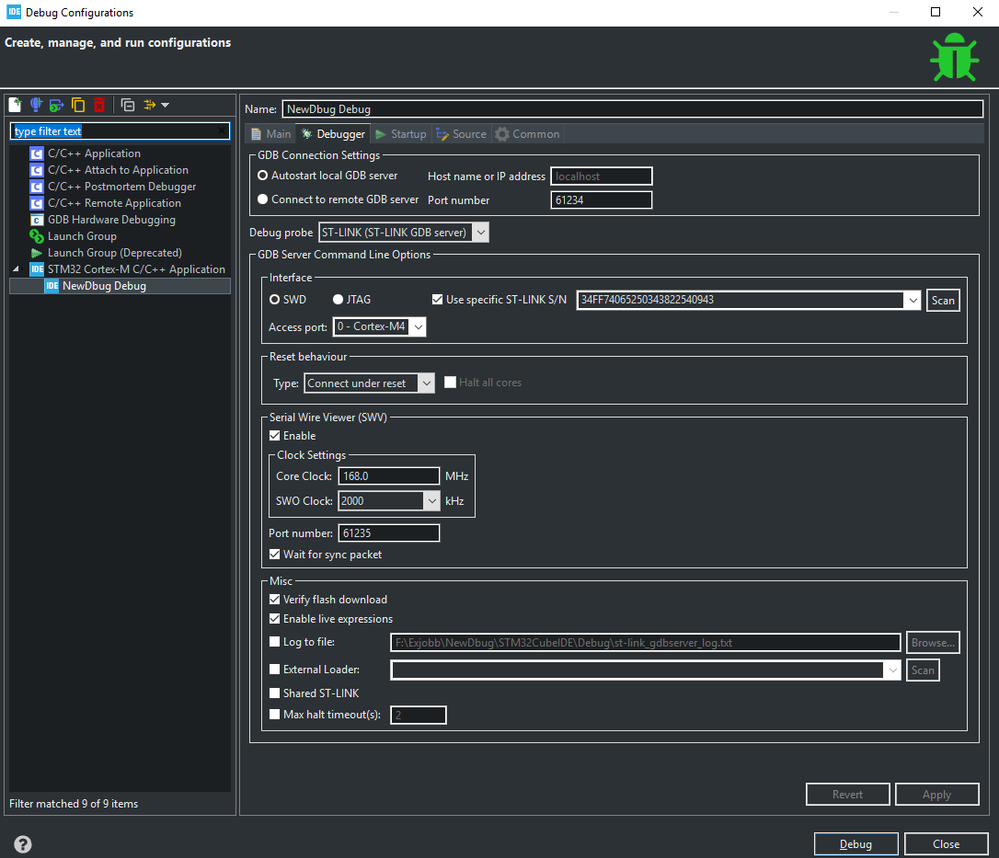The height and width of the screenshot is (858, 999).
Task: Duplicate the selected launch configuration
Action: pyautogui.click(x=78, y=104)
